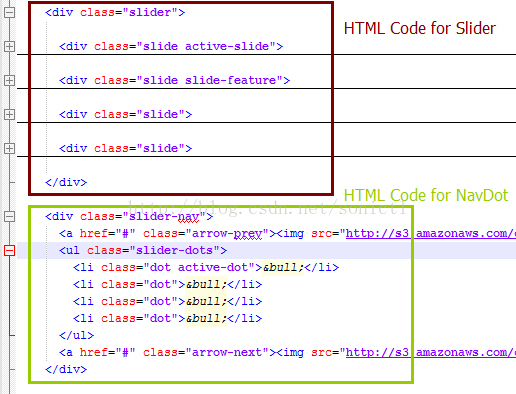Screen dimensions: 516x394
Task: Click the slider-nav div opening tag
Action: (x=129, y=217)
